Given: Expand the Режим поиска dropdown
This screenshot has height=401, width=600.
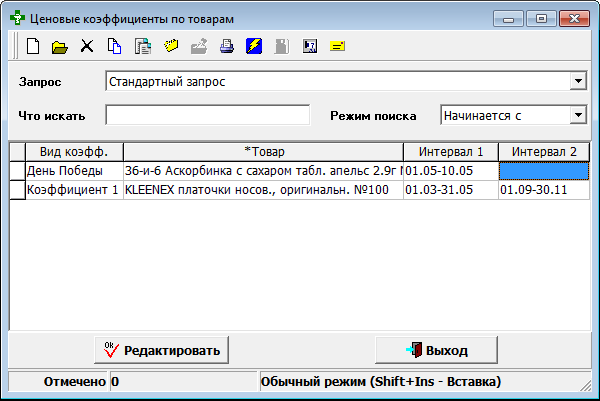Looking at the screenshot, I should click(578, 115).
